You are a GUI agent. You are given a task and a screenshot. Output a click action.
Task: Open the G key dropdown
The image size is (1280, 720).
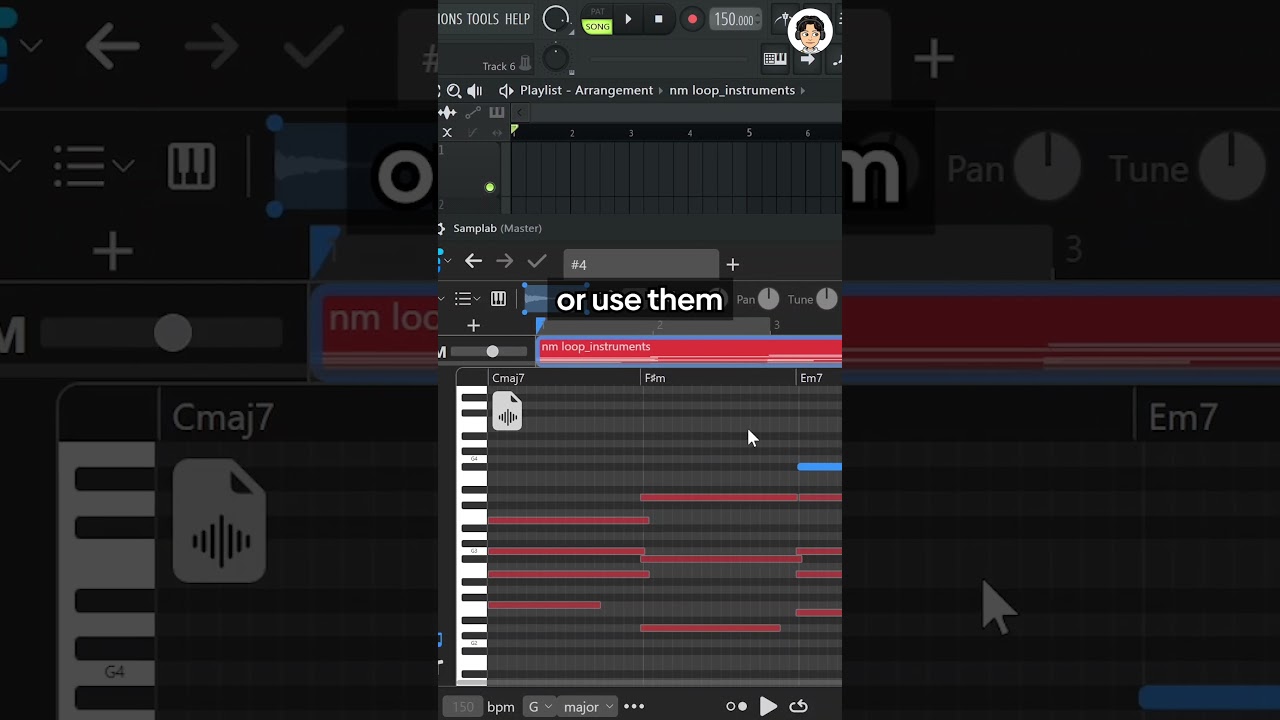point(539,706)
